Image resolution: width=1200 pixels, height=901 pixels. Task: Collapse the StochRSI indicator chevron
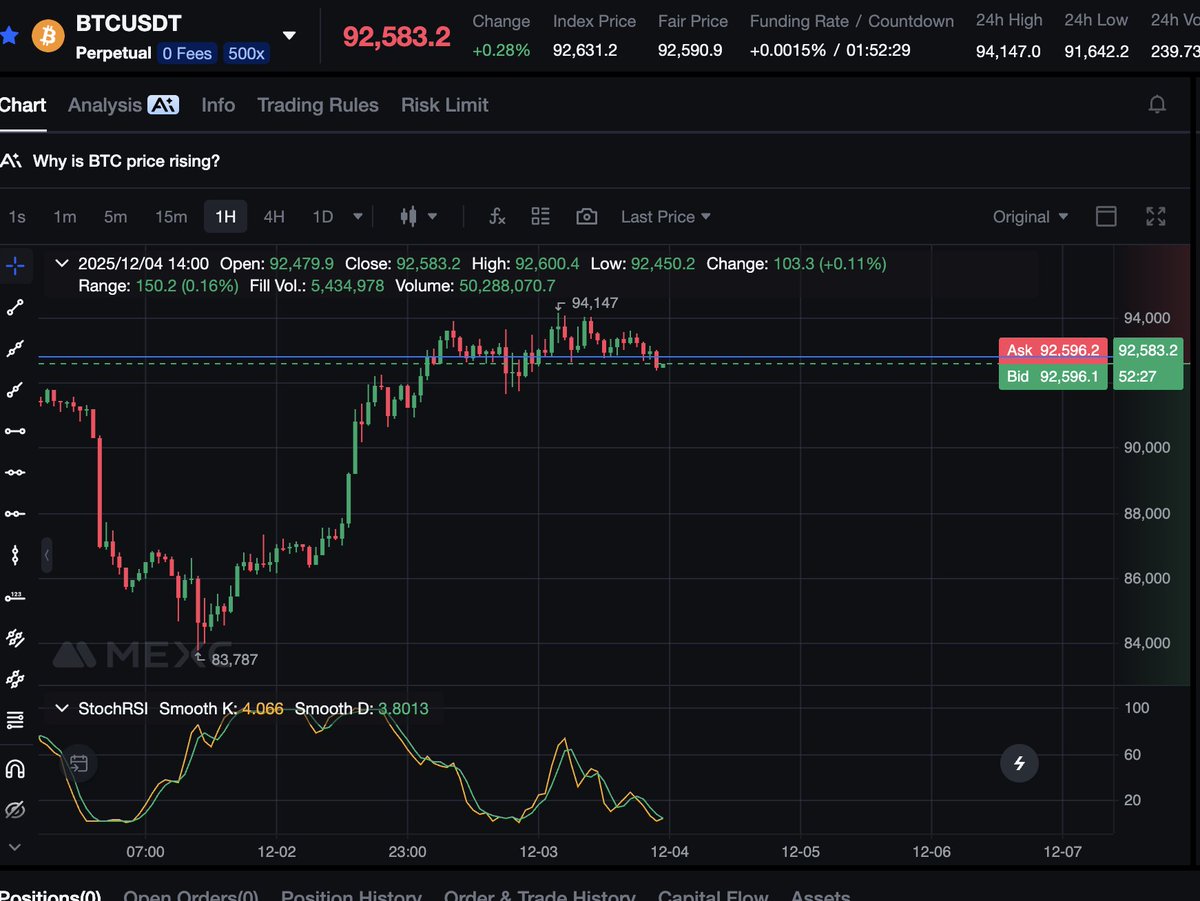coord(62,708)
